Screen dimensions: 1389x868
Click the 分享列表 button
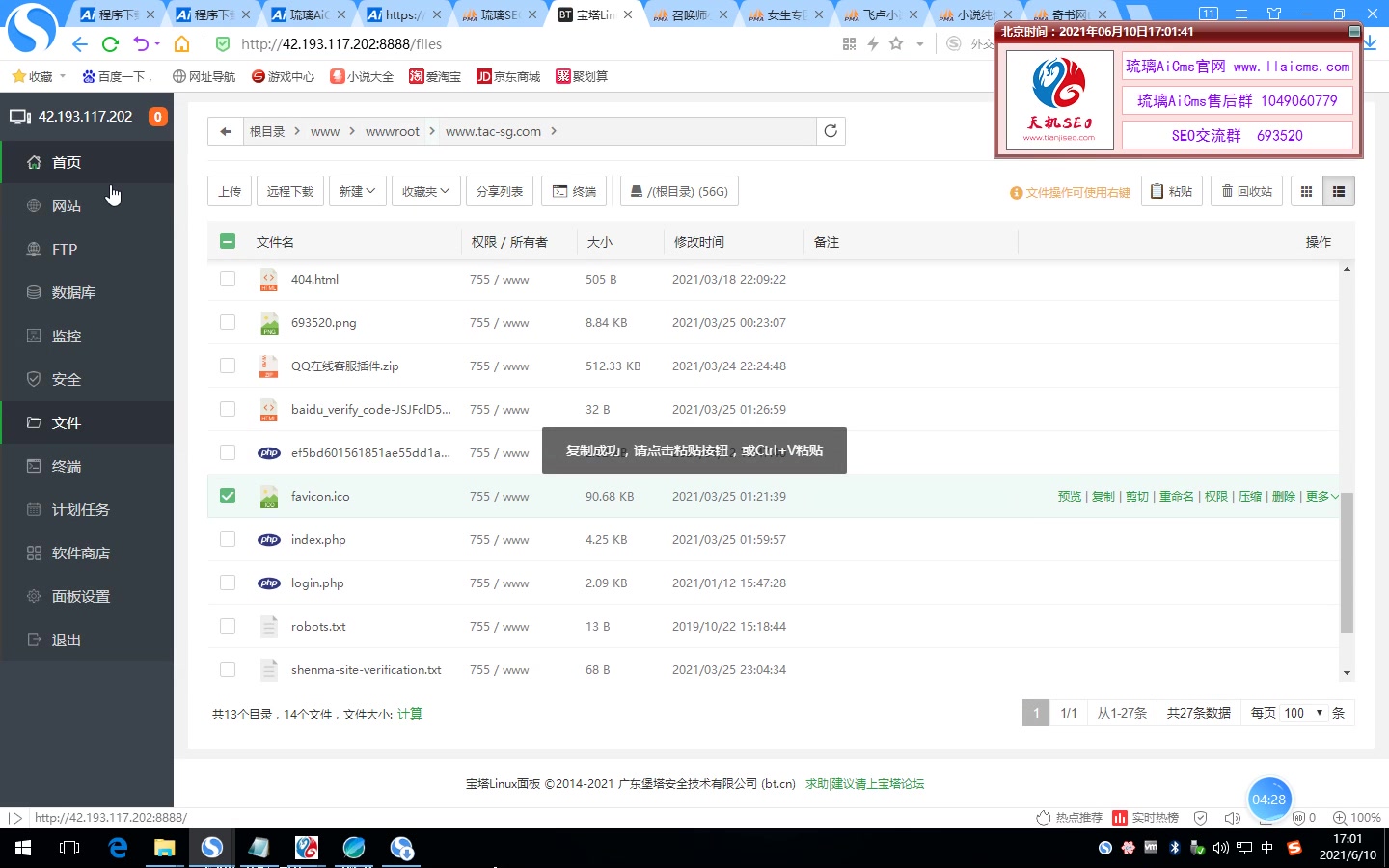click(x=500, y=191)
